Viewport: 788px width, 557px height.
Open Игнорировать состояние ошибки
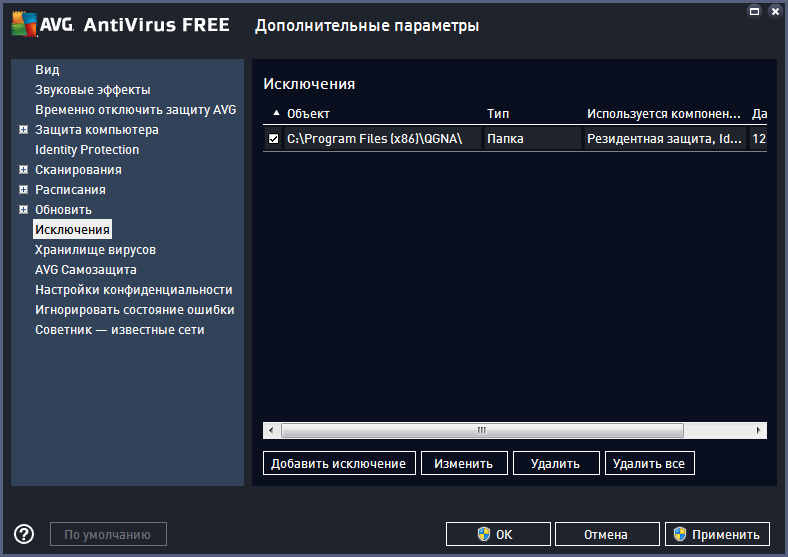[135, 310]
